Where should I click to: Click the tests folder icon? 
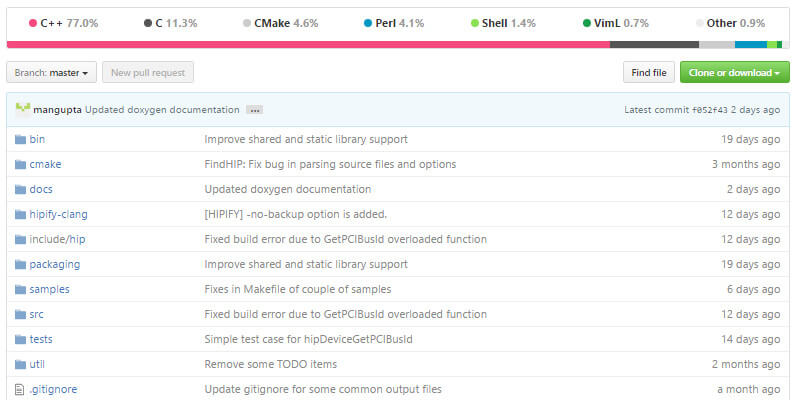[x=20, y=339]
